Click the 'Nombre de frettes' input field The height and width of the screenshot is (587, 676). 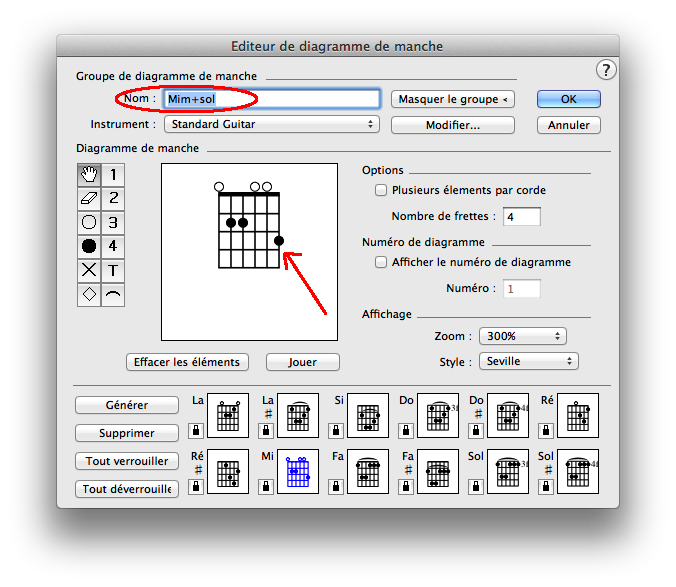pos(522,217)
